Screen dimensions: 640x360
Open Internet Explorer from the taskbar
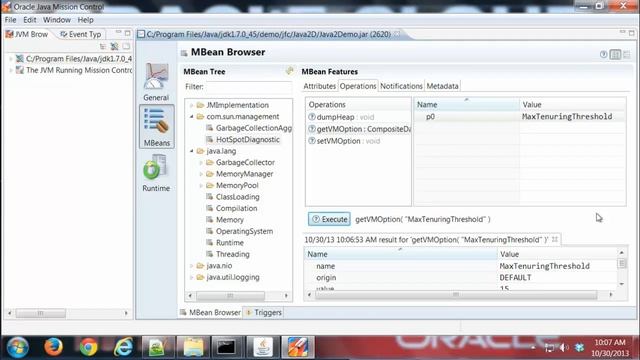pyautogui.click(x=123, y=347)
